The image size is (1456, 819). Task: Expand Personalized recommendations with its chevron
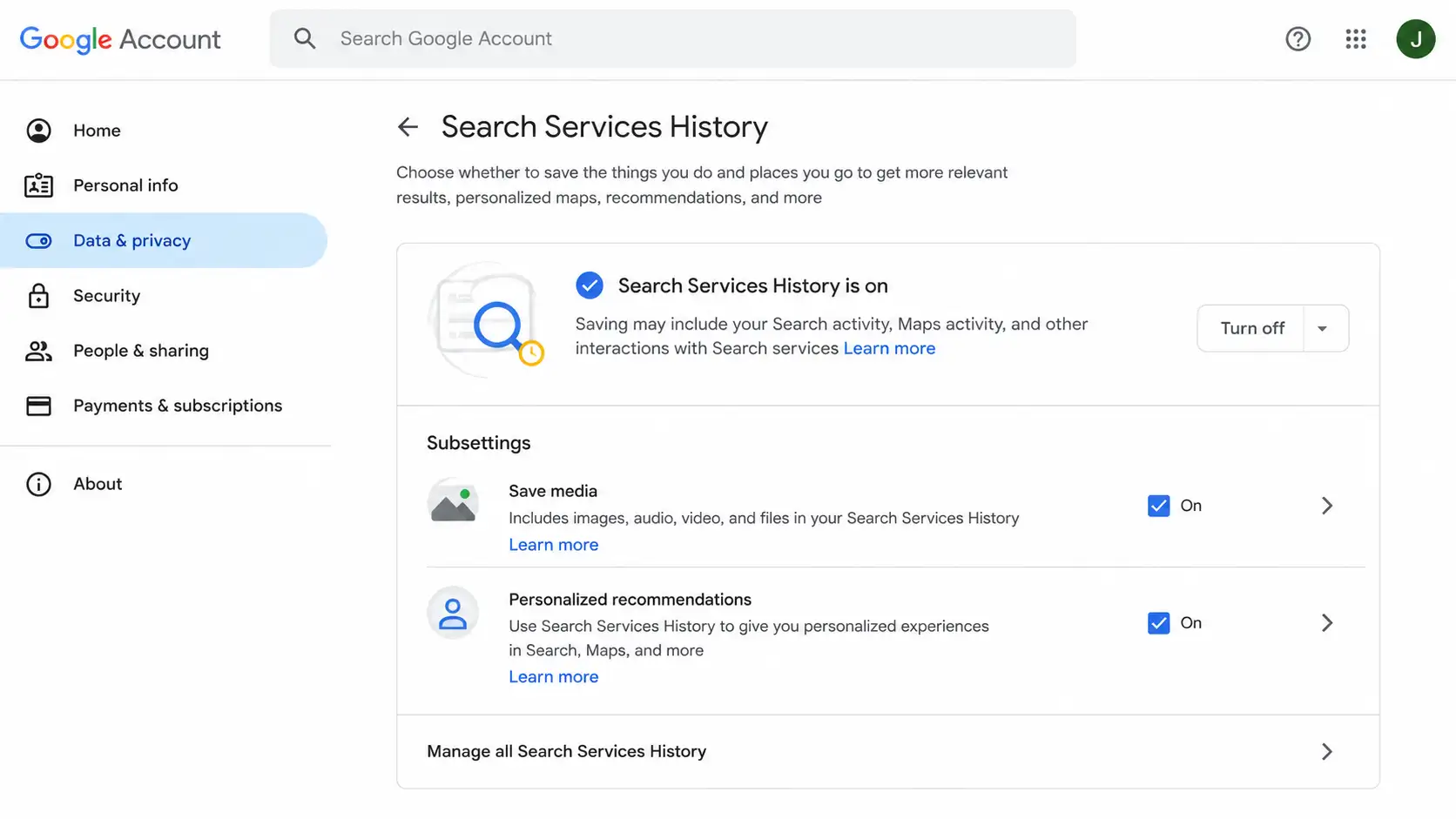1326,623
